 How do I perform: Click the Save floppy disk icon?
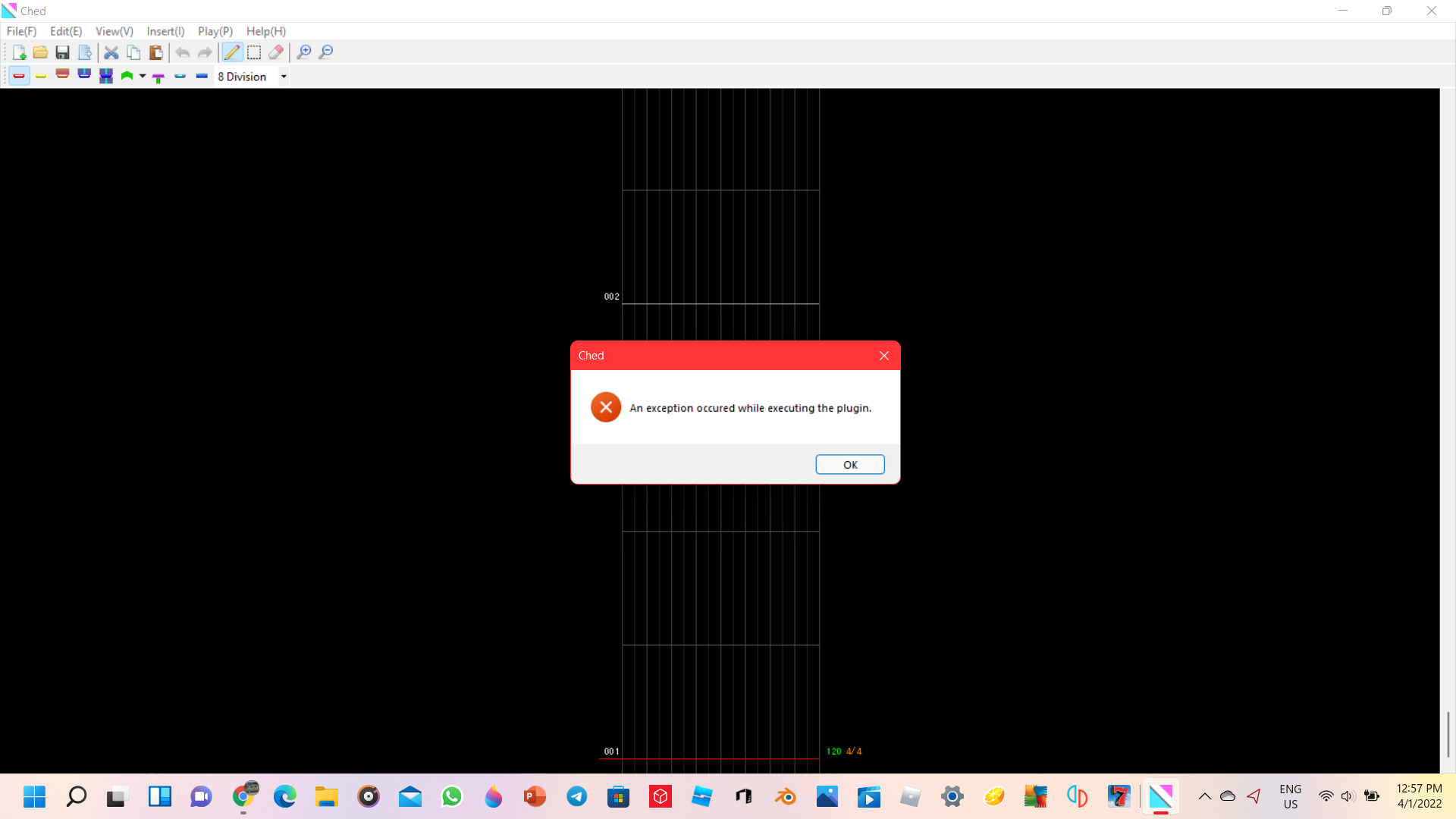(x=62, y=52)
